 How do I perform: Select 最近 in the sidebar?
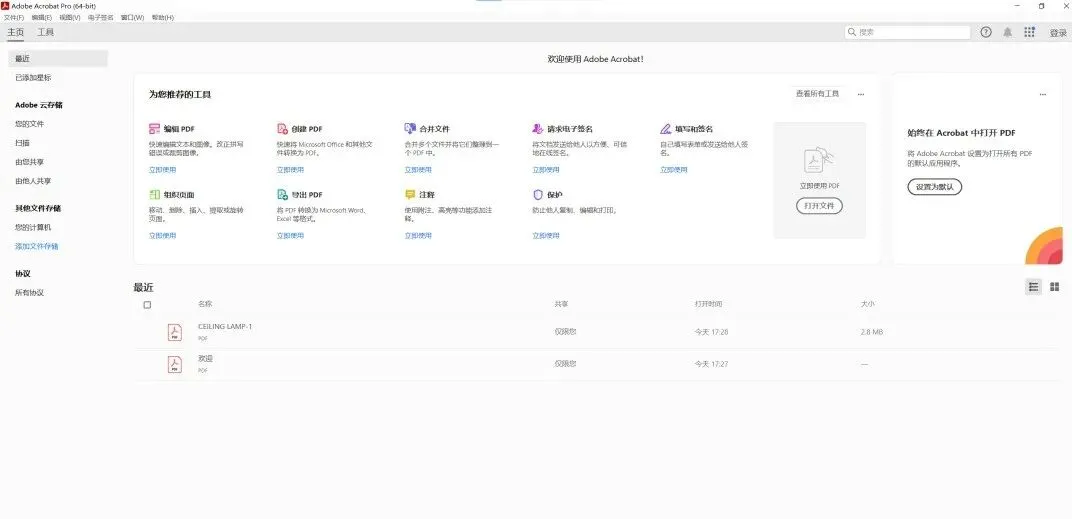pos(57,59)
